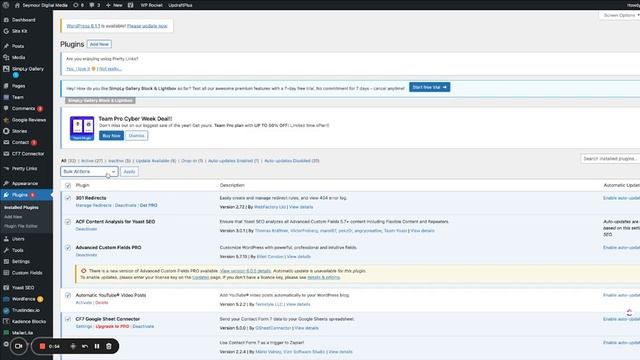Image resolution: width=640 pixels, height=360 pixels.
Task: Select Installed Plugins submenu item
Action: [x=21, y=207]
